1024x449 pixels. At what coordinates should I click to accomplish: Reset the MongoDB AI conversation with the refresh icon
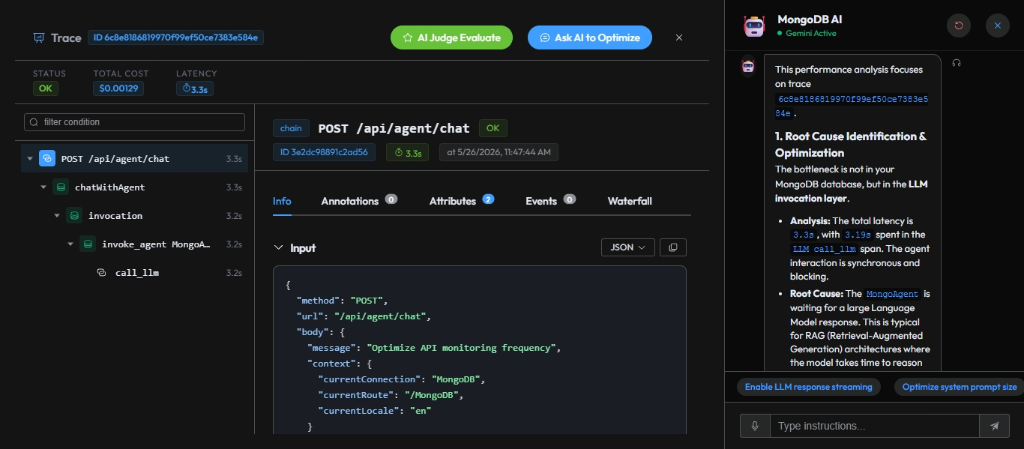(x=959, y=25)
